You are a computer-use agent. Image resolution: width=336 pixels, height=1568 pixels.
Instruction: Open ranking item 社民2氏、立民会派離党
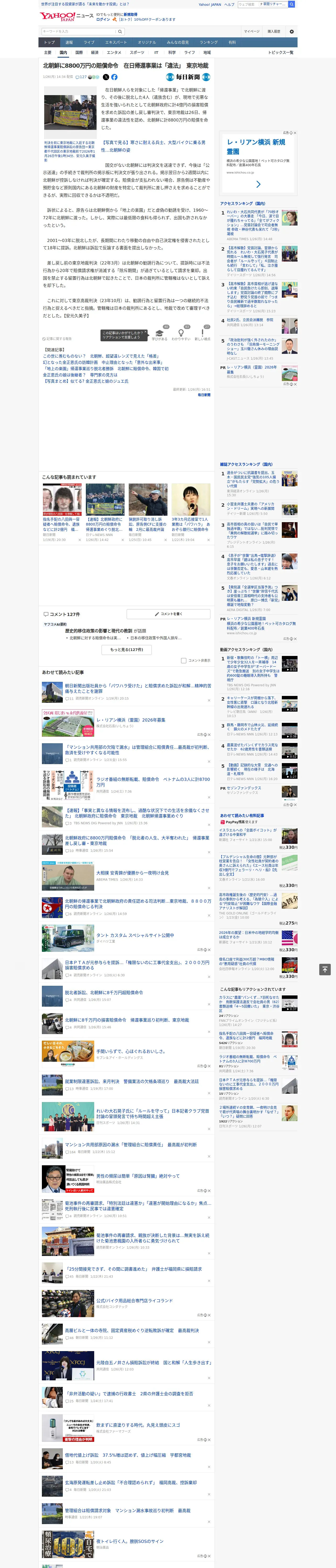[250, 320]
